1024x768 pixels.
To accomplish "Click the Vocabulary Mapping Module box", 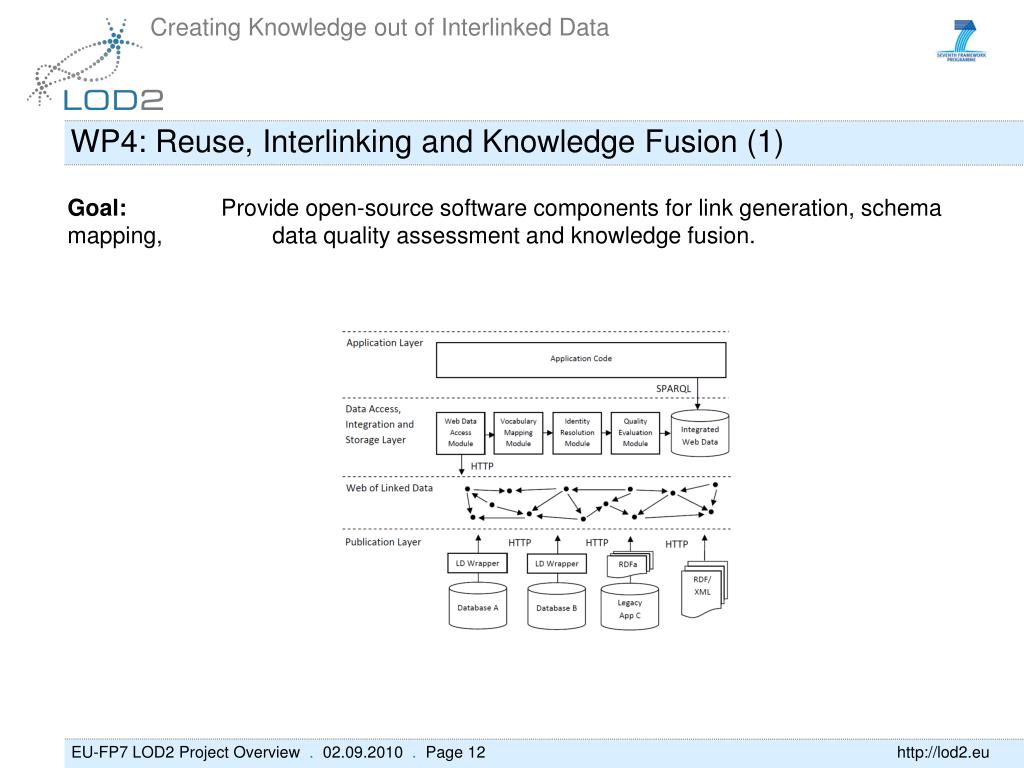I will (x=519, y=433).
